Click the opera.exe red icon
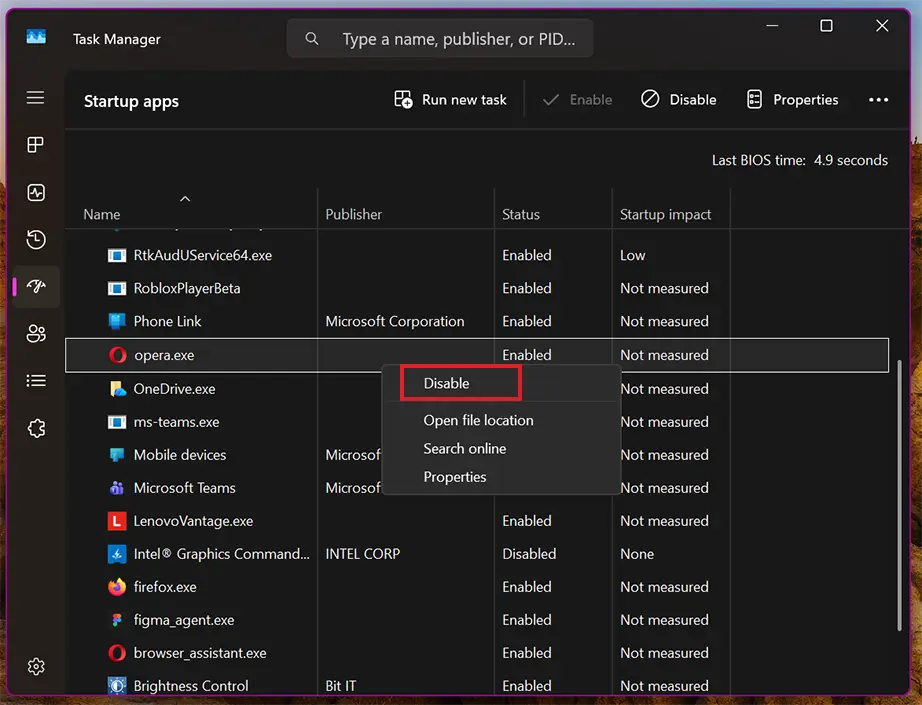Viewport: 922px width, 705px height. [x=118, y=355]
